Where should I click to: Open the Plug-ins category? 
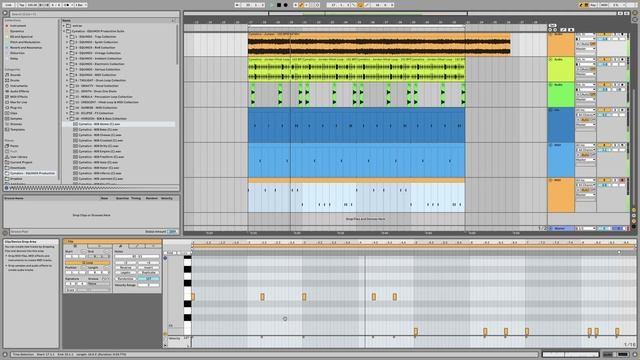(x=16, y=108)
